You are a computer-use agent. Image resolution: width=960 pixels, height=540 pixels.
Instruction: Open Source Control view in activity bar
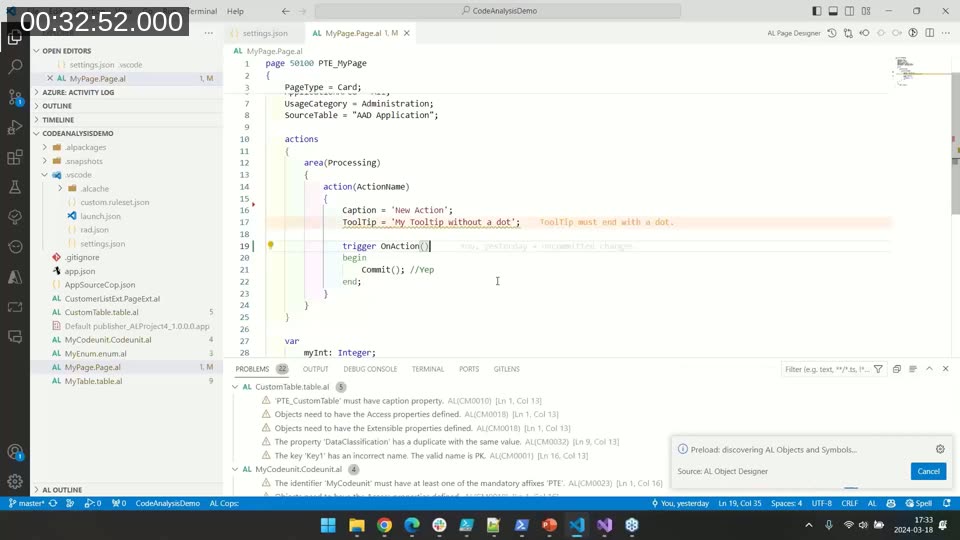[15, 97]
